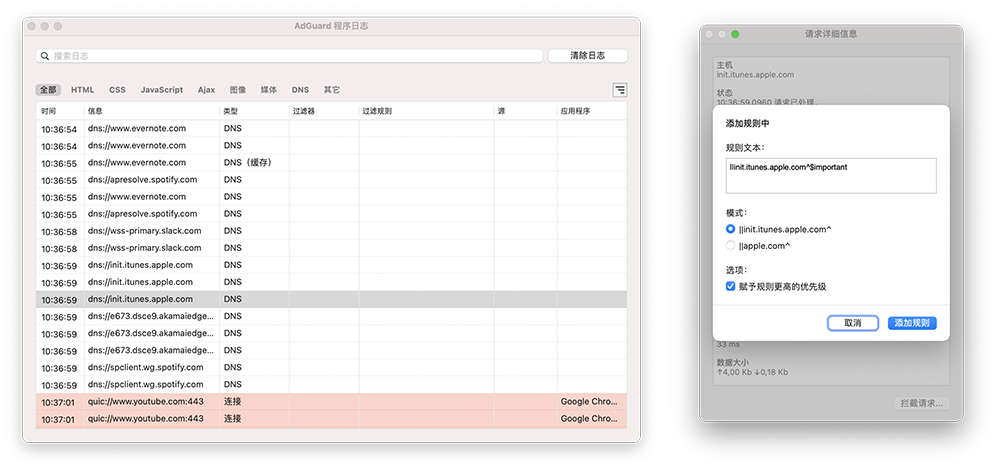Click the 信息 column header
This screenshot has width=1000, height=470.
[152, 111]
